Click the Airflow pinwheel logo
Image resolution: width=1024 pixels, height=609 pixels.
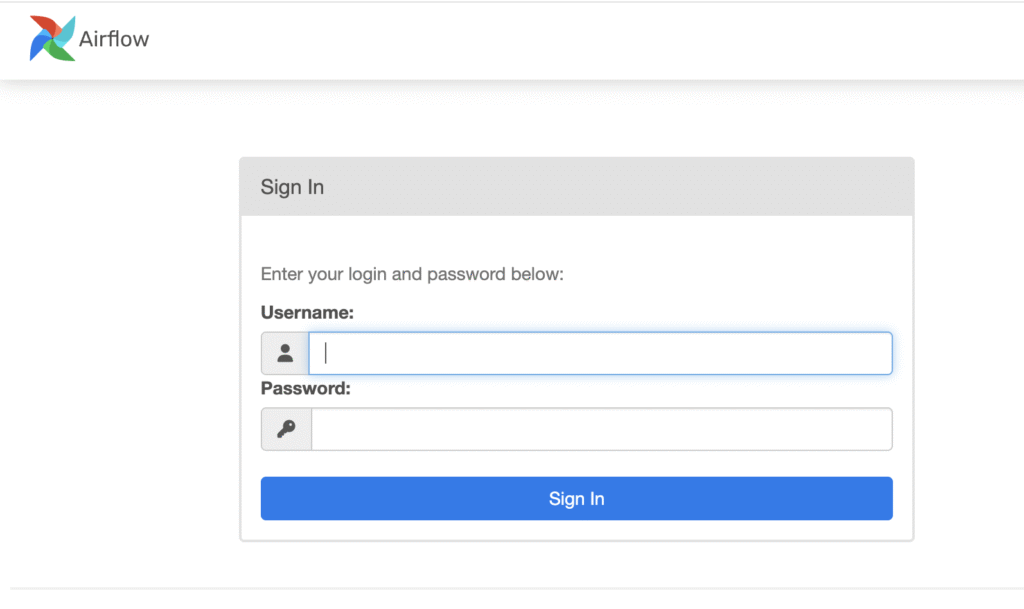pyautogui.click(x=52, y=39)
